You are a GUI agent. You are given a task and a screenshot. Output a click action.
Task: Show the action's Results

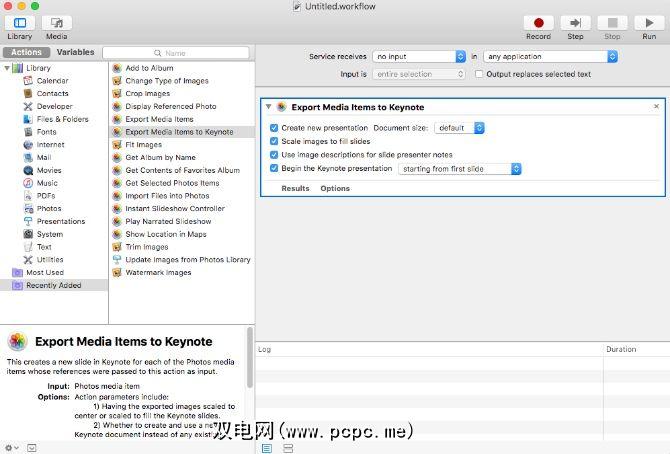point(295,189)
